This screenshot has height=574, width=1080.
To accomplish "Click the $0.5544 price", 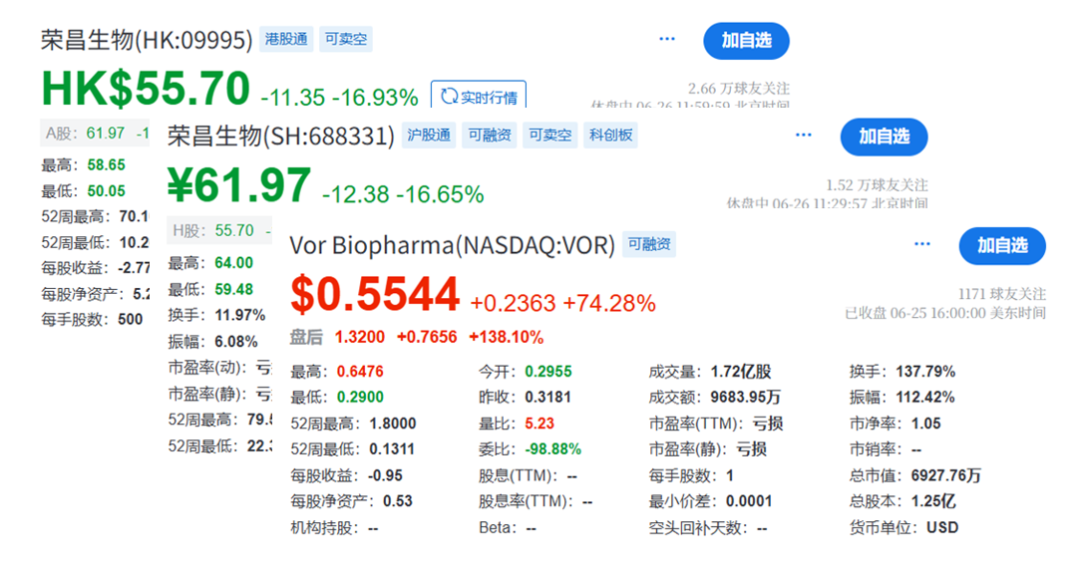I will click(375, 294).
